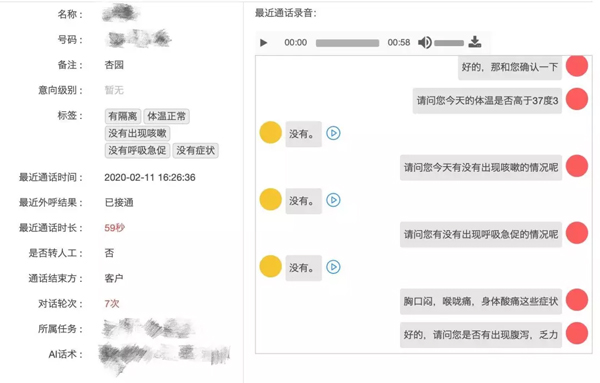The image size is (600, 383).
Task: Select the 体温正常 tag
Action: point(166,116)
